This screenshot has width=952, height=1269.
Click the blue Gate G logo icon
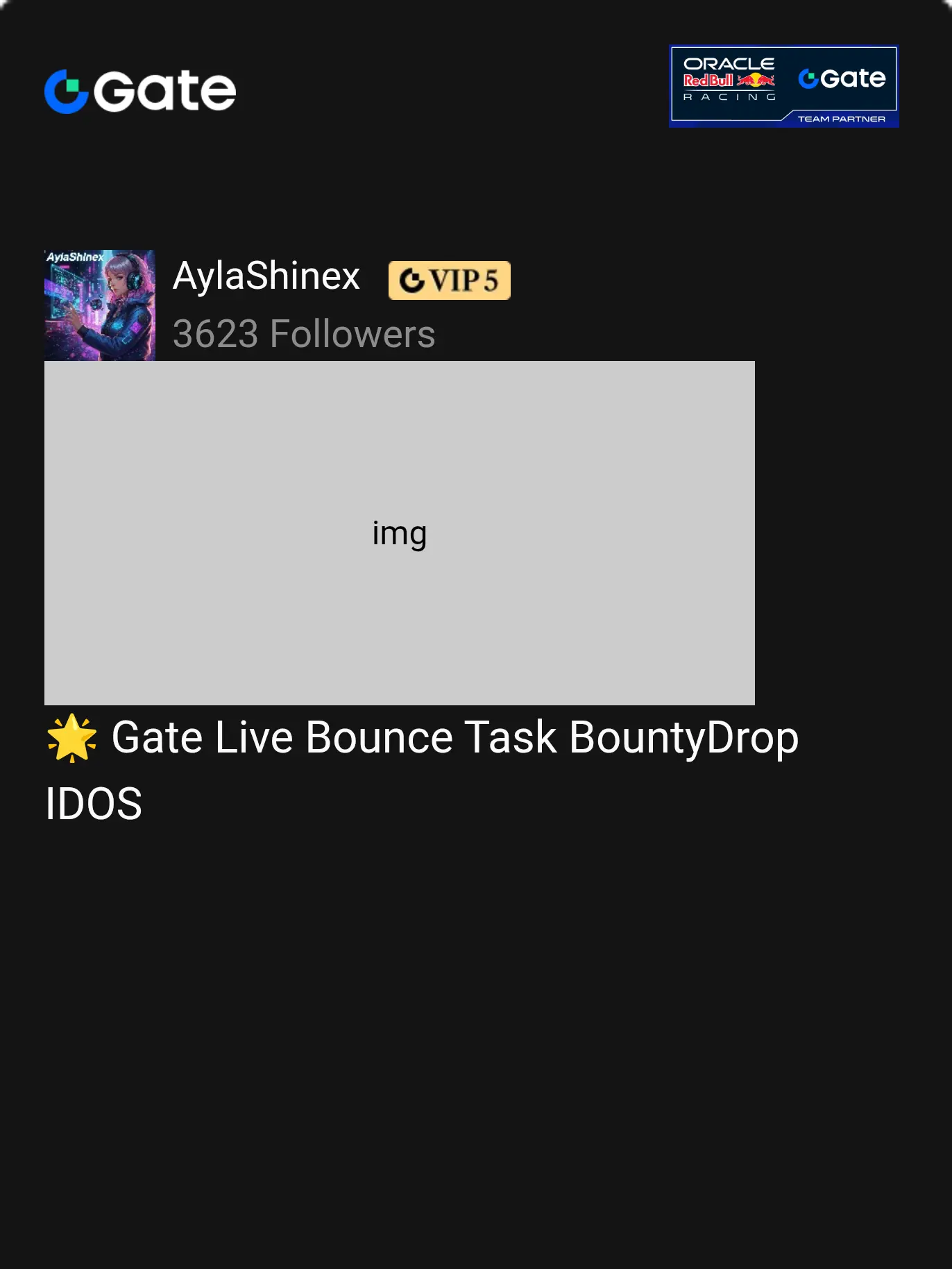click(66, 92)
